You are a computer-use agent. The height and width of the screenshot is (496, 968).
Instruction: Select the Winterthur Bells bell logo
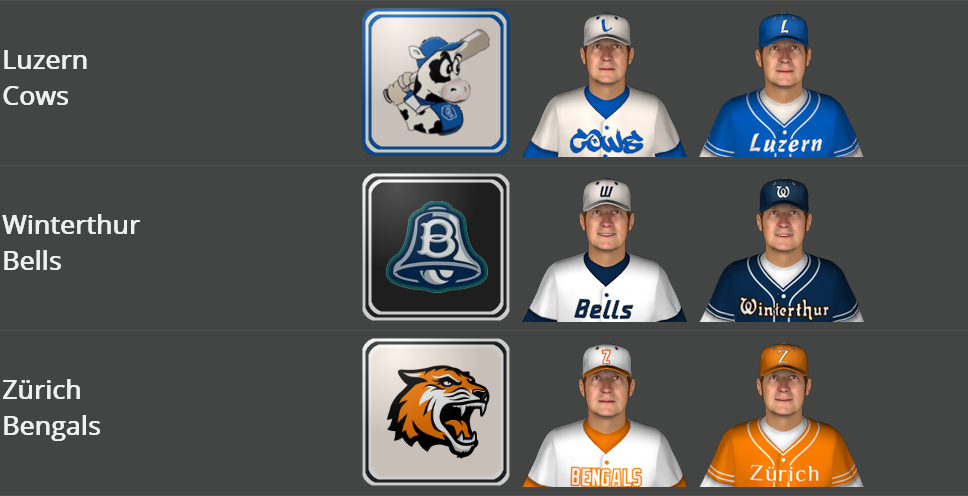click(436, 247)
